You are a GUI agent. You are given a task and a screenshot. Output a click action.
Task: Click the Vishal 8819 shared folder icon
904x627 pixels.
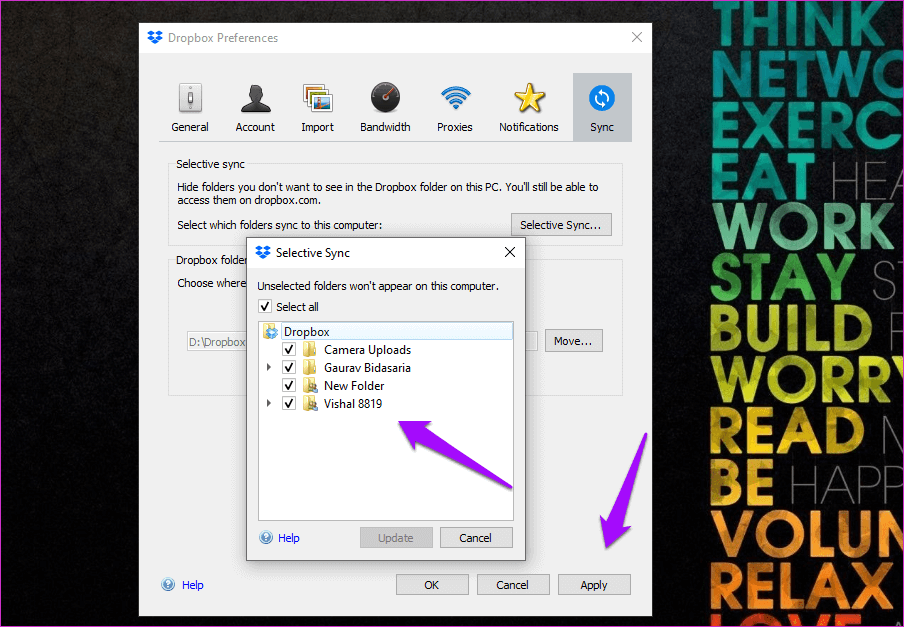(310, 403)
